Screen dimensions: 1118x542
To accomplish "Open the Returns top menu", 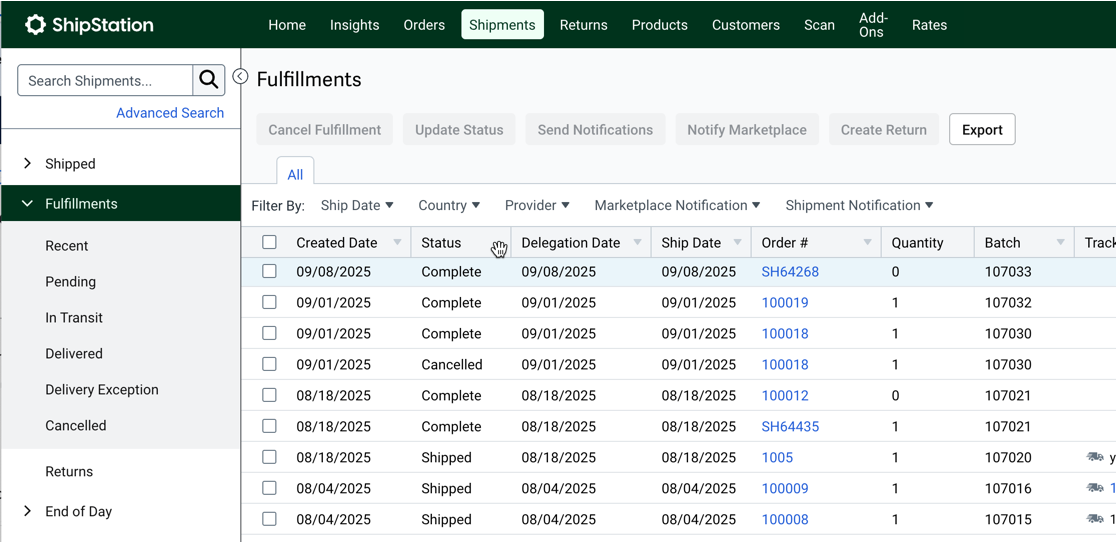I will 584,25.
